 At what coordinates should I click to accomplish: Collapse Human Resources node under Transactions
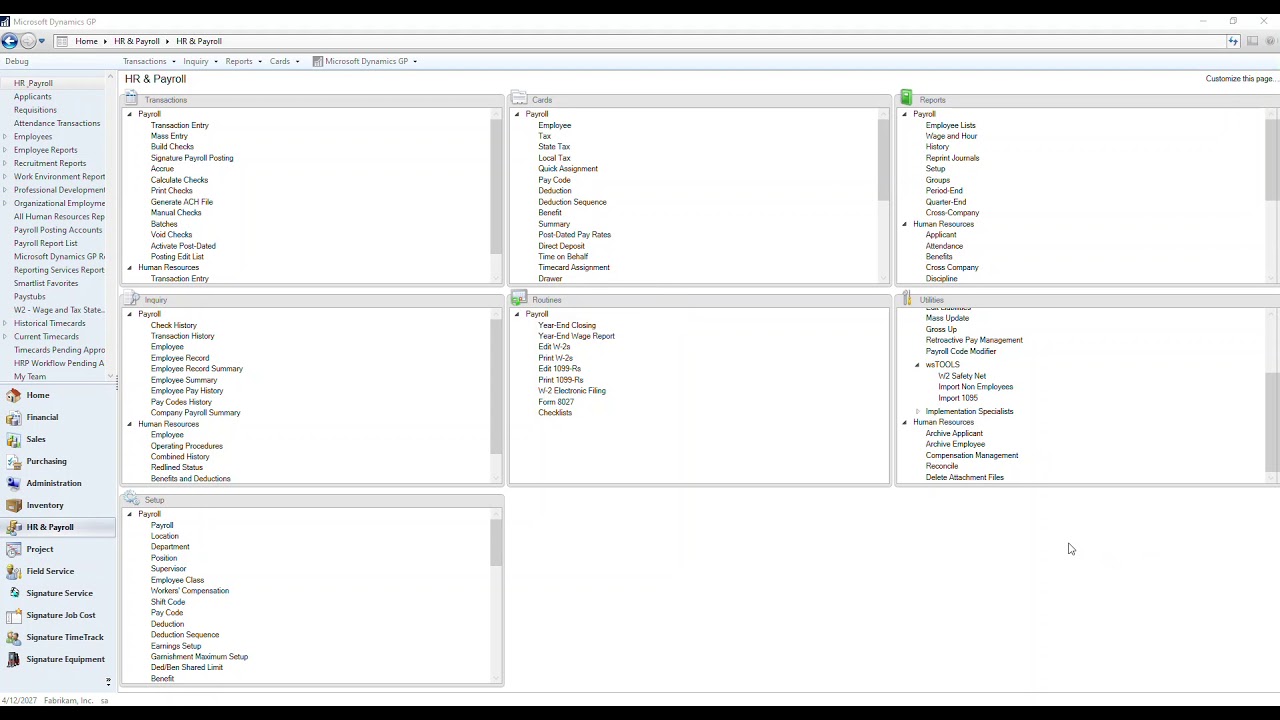tap(129, 268)
